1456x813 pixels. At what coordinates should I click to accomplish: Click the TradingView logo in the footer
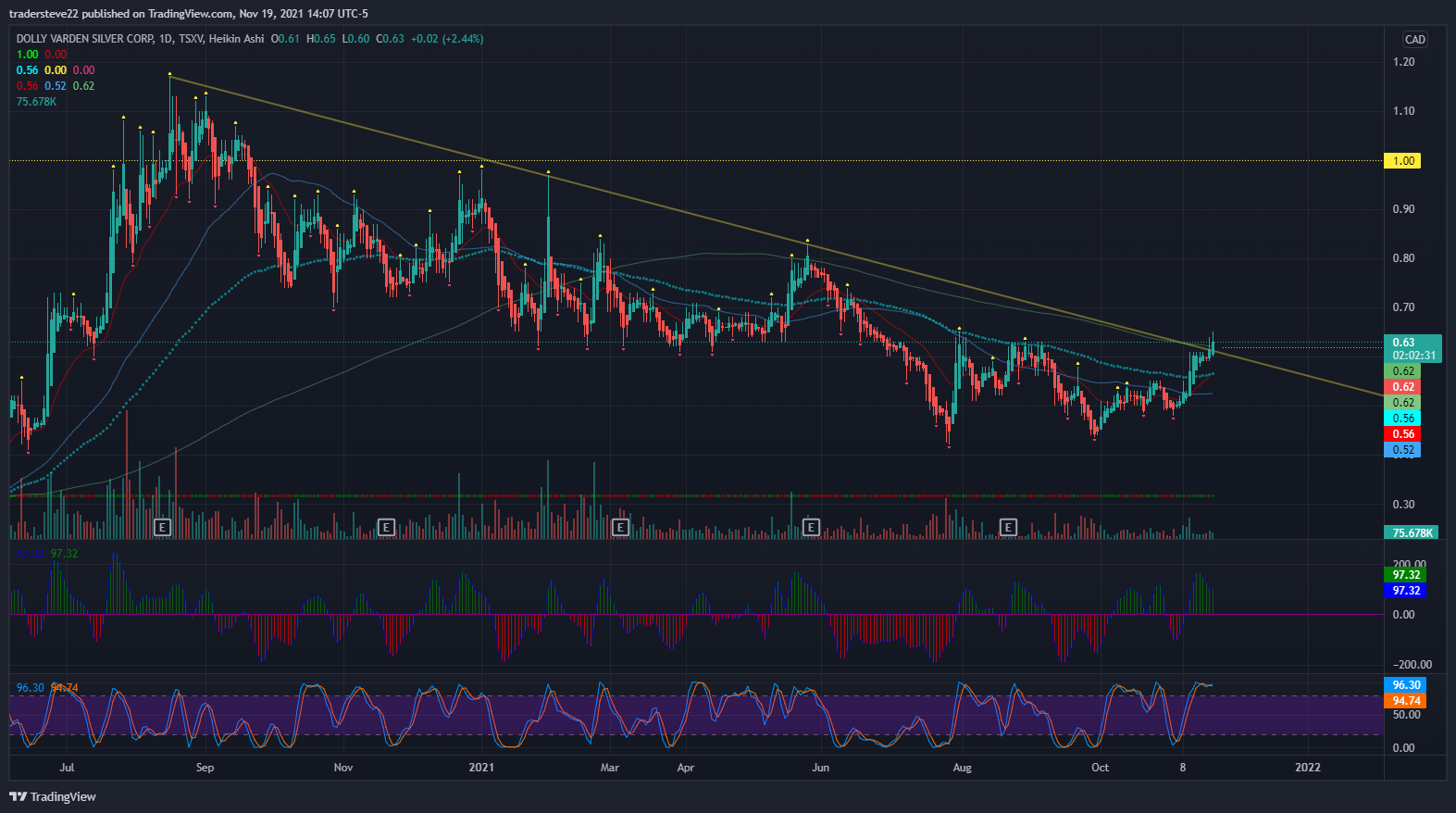point(53,796)
